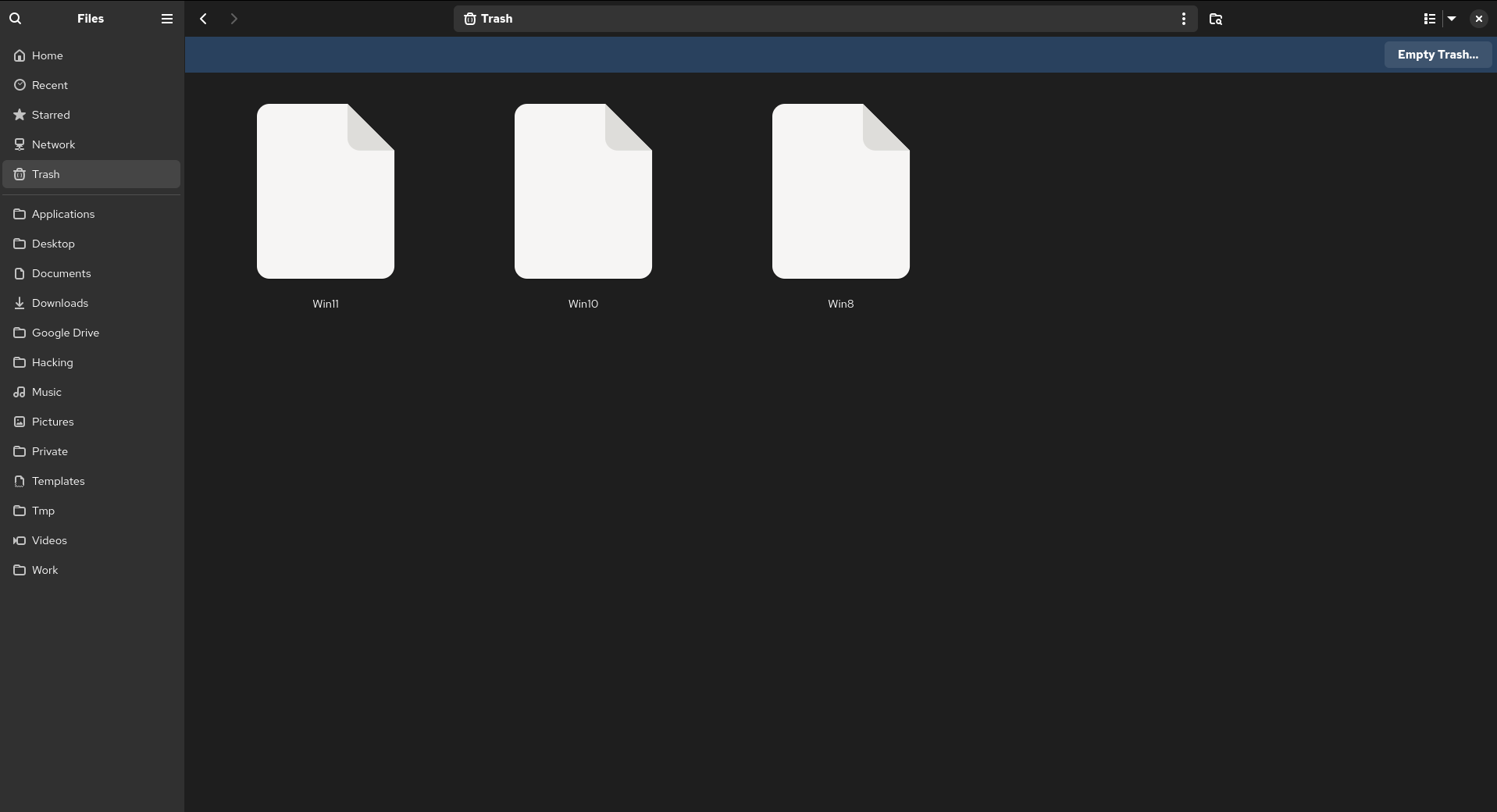Click the search folder icon
Screen dimensions: 1497x812
coord(1215,19)
